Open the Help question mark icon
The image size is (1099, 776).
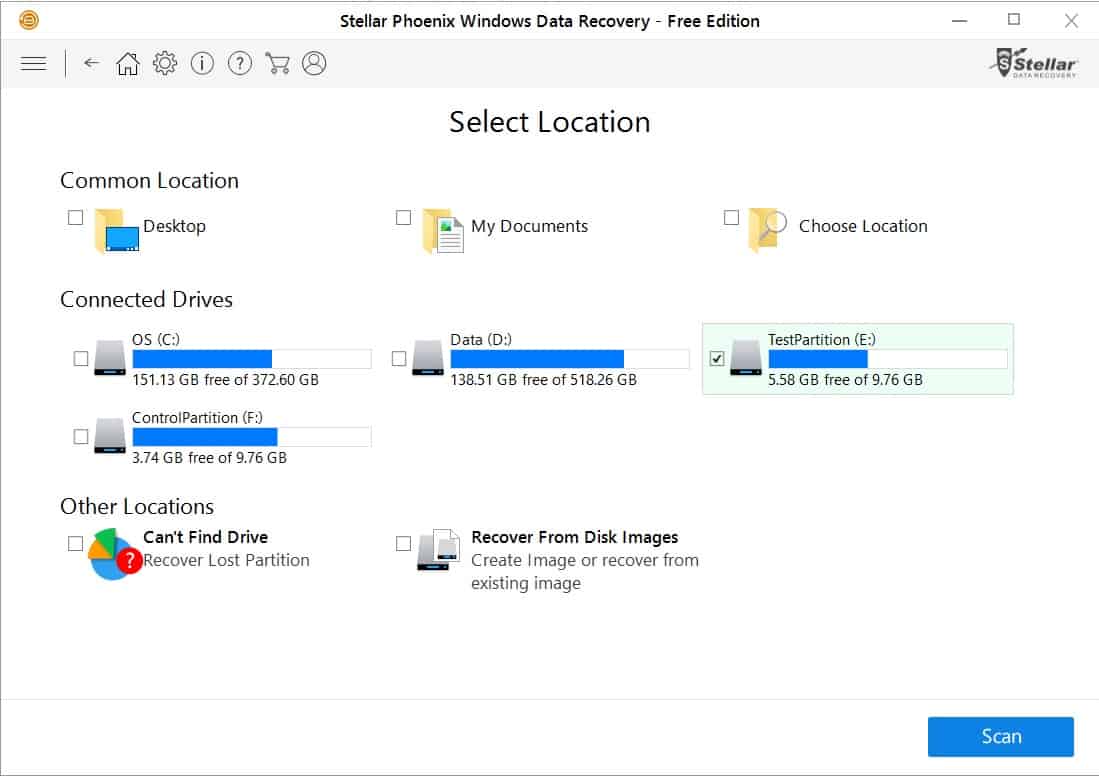pos(240,63)
